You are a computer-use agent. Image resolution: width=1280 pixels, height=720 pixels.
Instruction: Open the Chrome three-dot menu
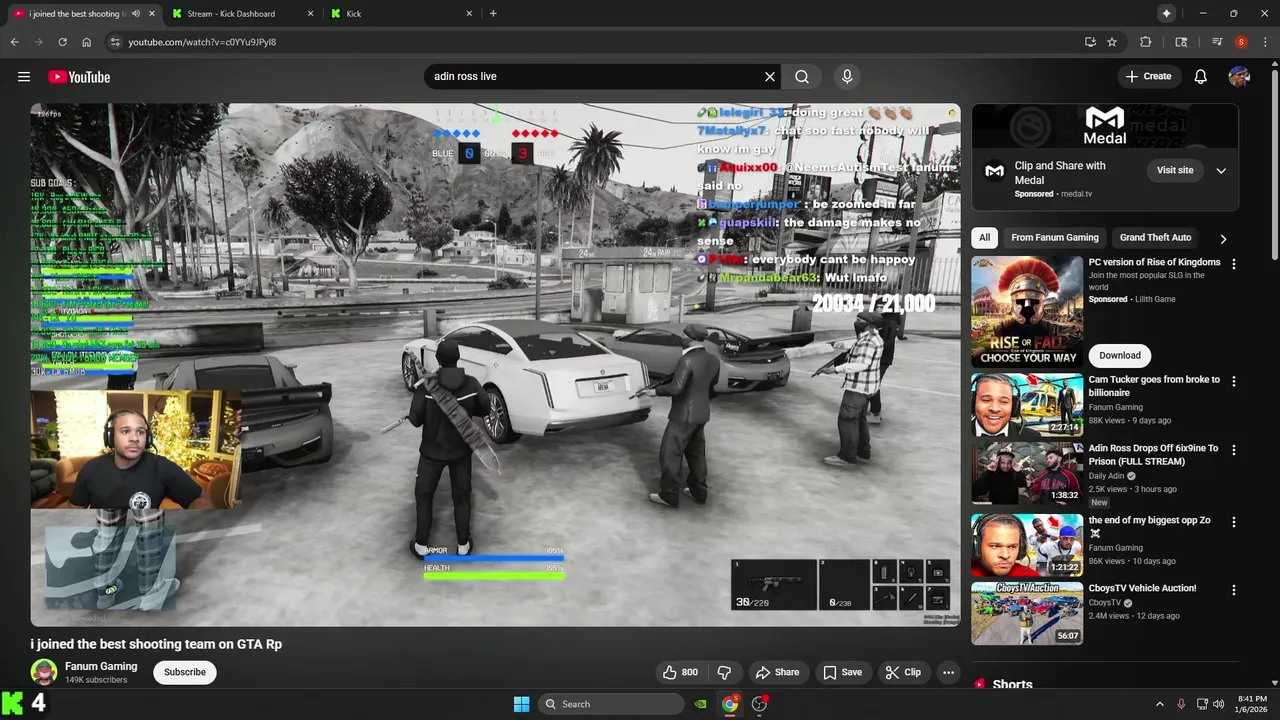click(x=1264, y=42)
